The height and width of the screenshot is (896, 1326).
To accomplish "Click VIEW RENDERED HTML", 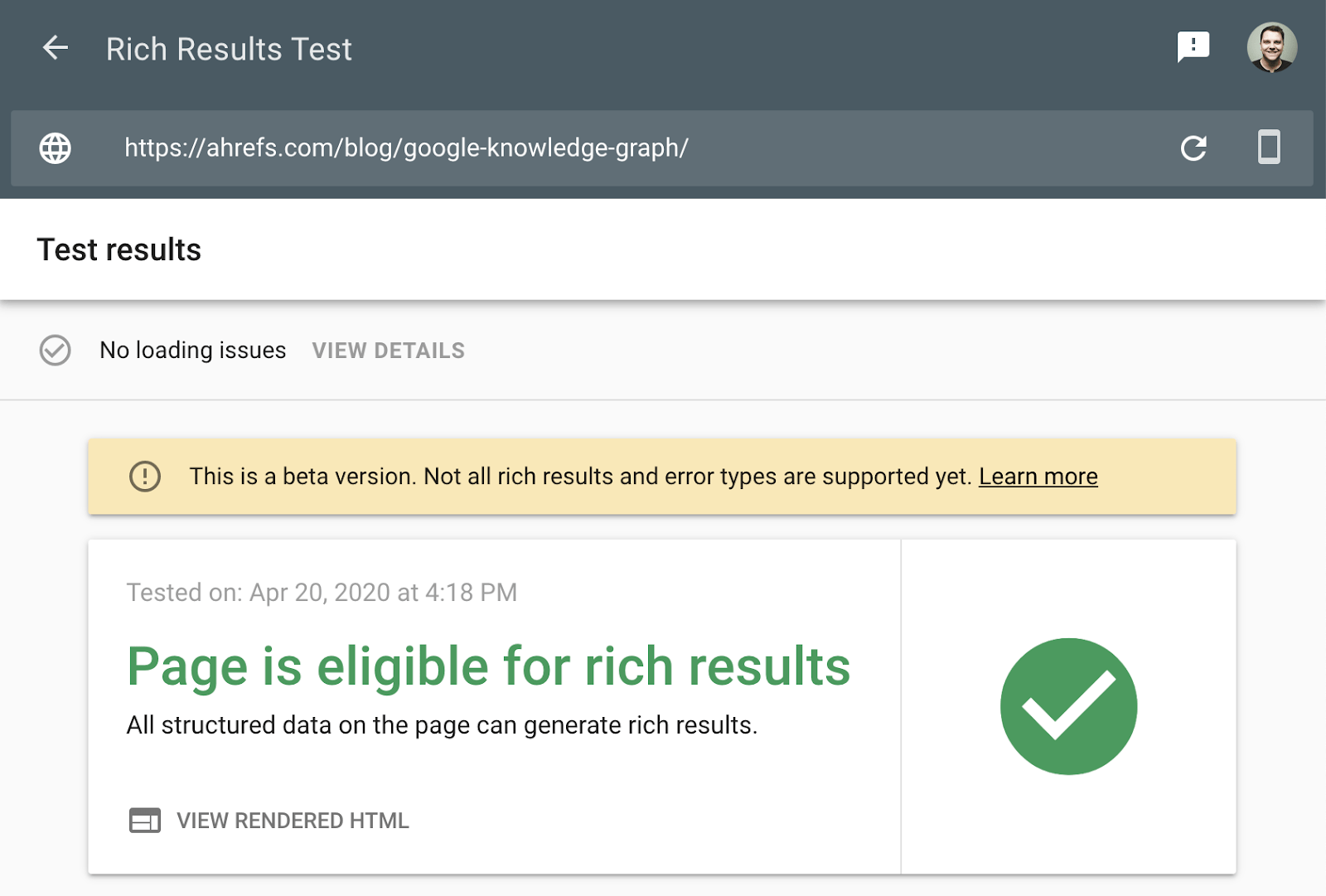I will click(x=292, y=821).
